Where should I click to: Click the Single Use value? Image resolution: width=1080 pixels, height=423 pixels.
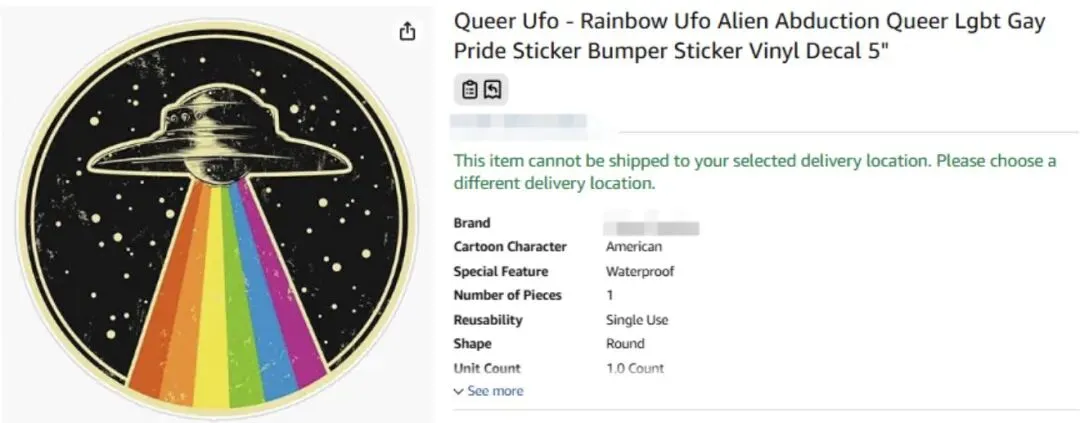[637, 320]
